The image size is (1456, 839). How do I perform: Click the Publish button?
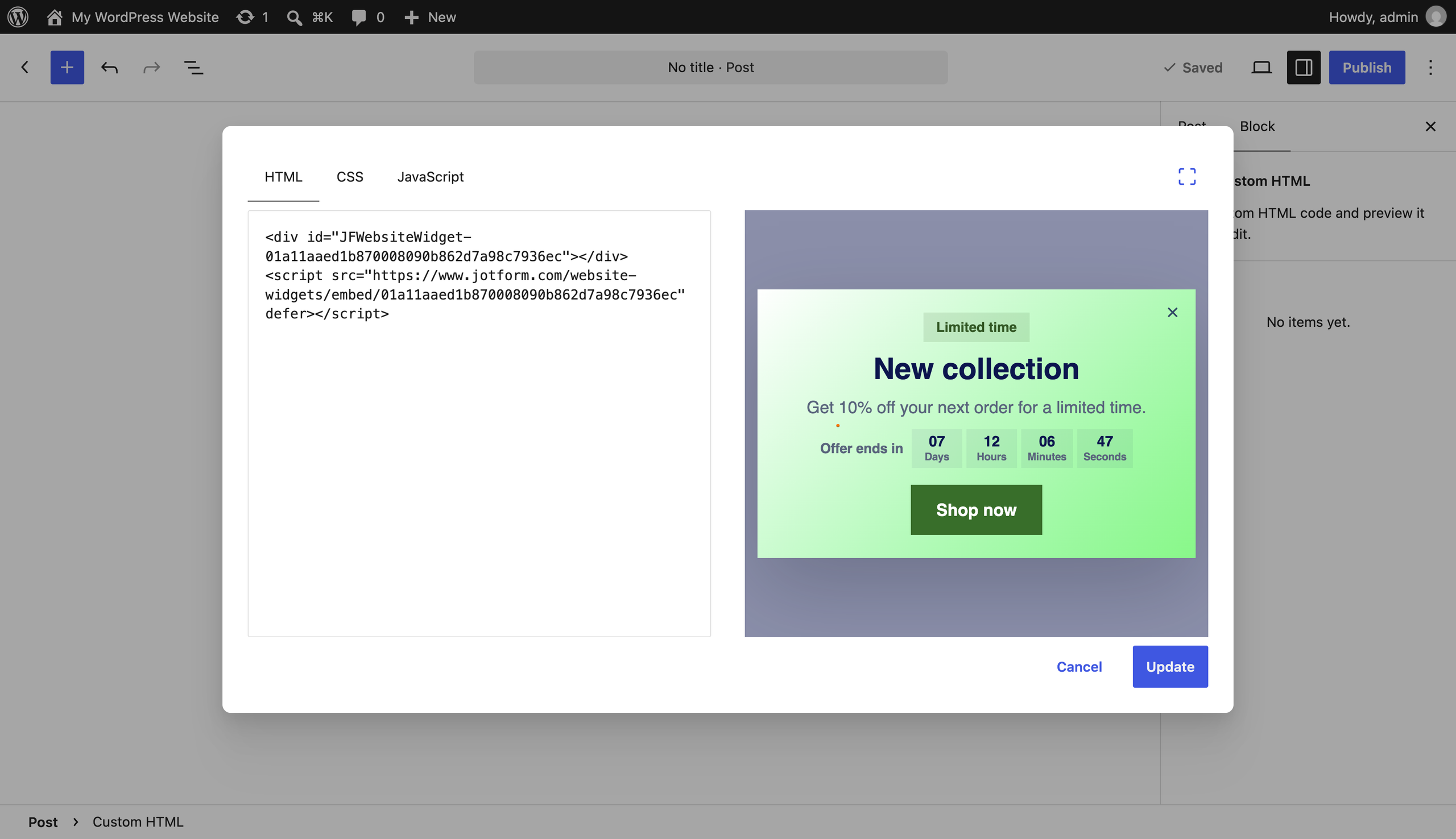pyautogui.click(x=1367, y=68)
